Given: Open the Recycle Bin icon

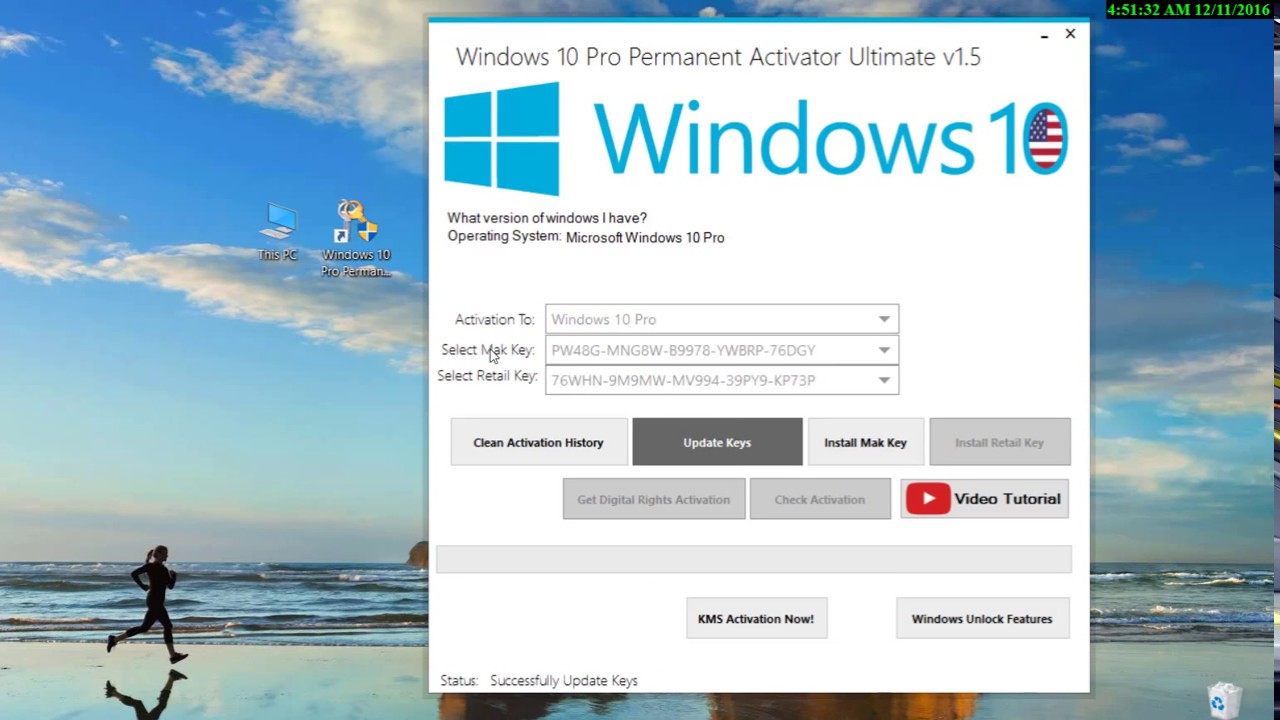Looking at the screenshot, I should 1224,700.
